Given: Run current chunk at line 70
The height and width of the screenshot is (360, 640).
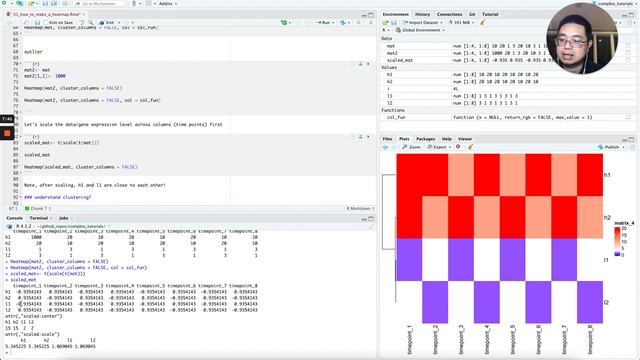Looking at the screenshot, I should (368, 64).
